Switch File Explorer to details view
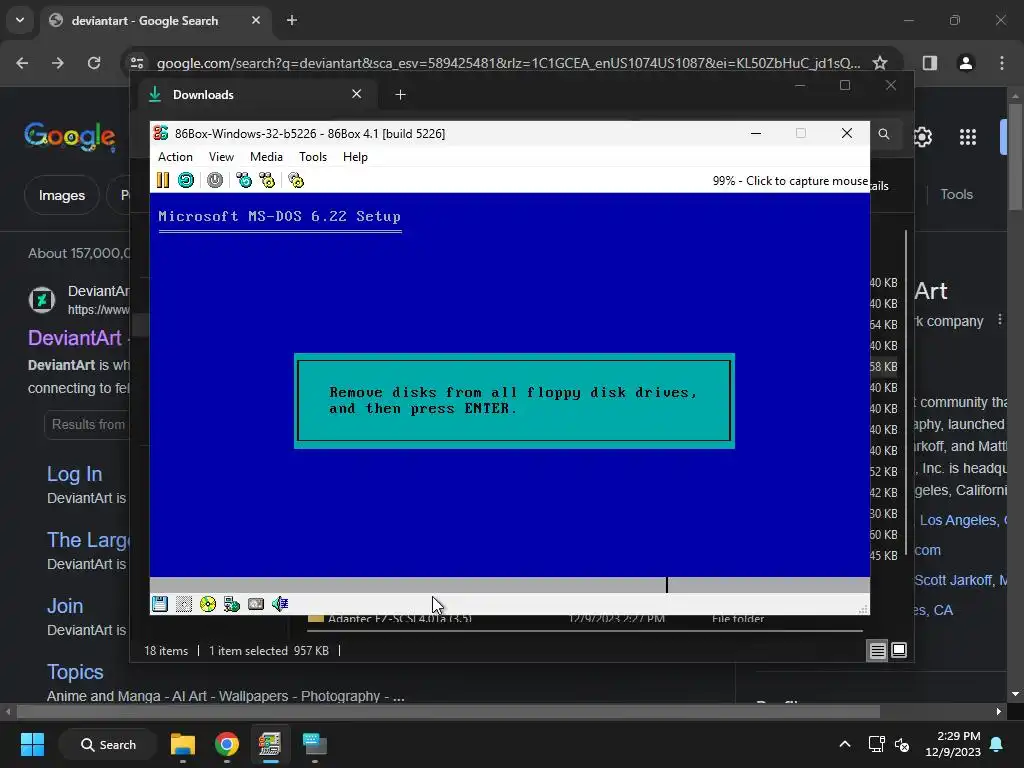This screenshot has height=768, width=1024. (877, 650)
